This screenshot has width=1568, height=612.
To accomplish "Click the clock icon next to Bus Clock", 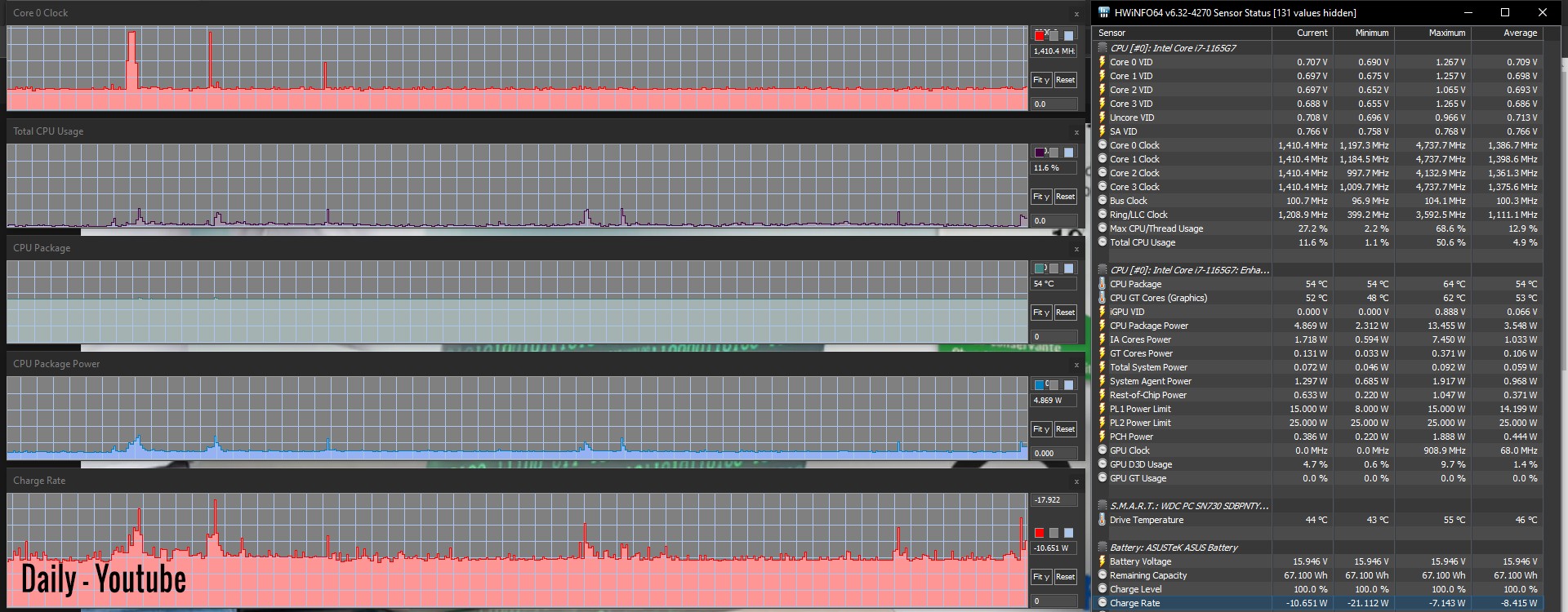I will click(1102, 201).
